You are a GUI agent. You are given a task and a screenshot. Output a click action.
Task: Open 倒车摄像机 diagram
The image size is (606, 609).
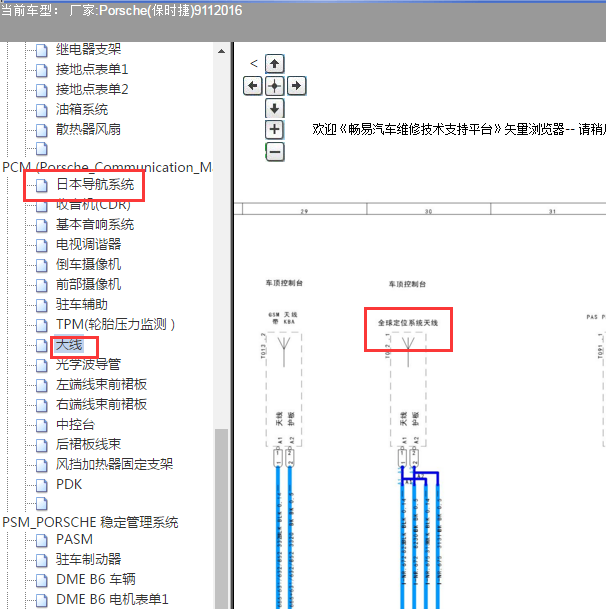(x=88, y=264)
